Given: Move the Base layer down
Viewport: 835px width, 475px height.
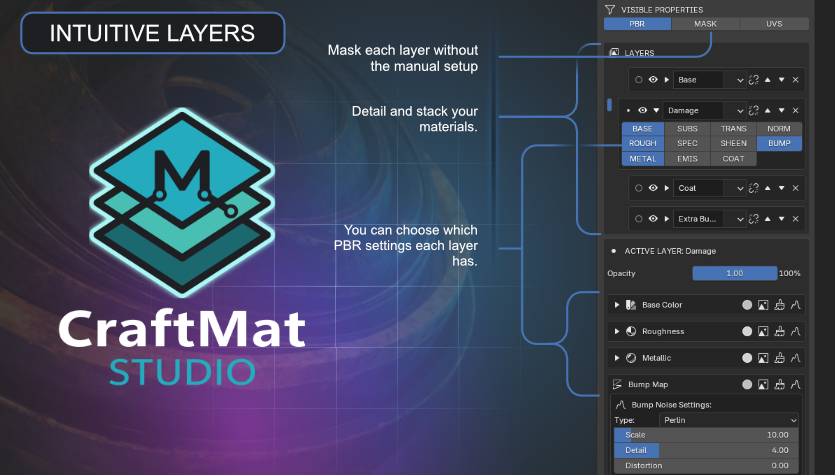Looking at the screenshot, I should (x=781, y=80).
